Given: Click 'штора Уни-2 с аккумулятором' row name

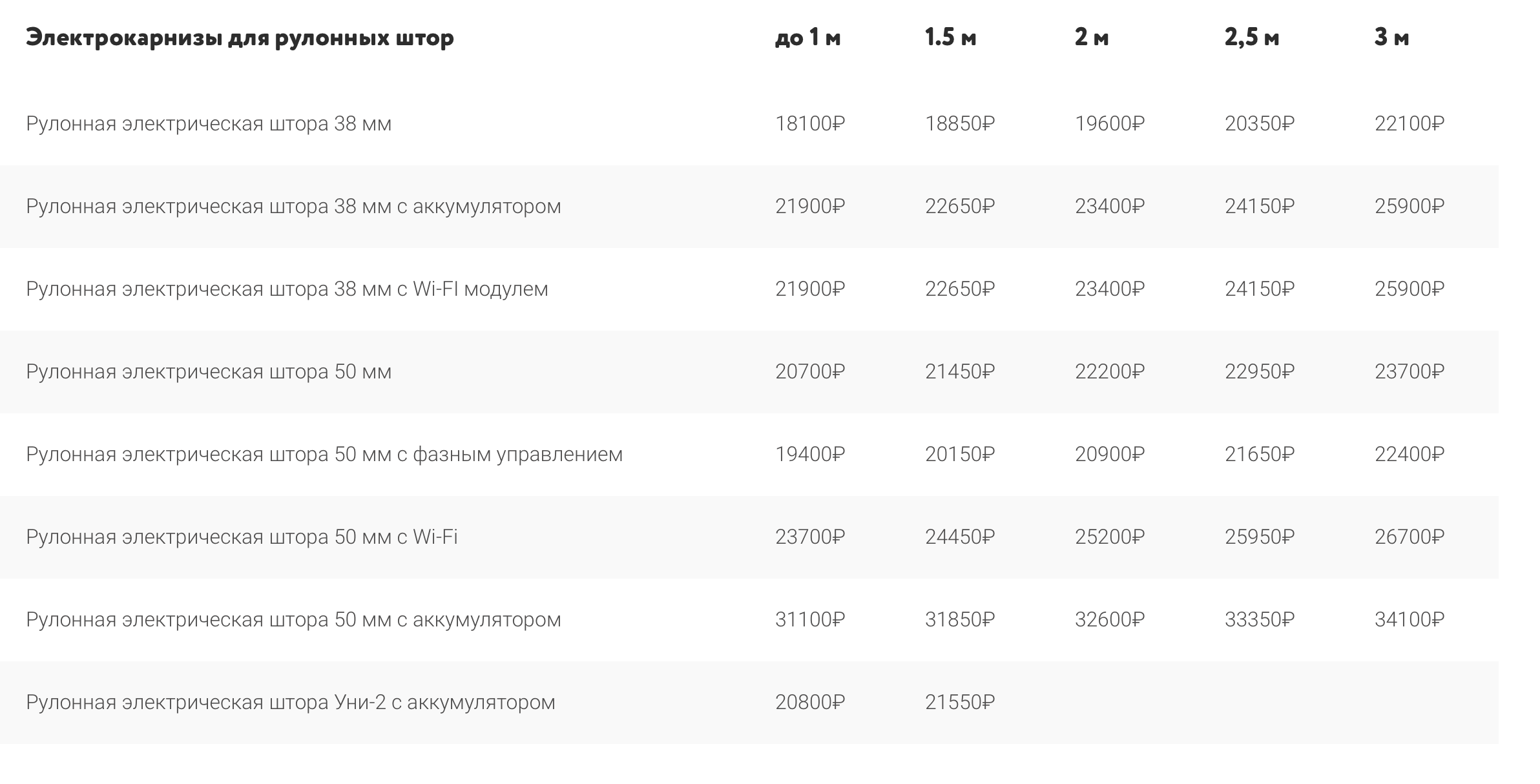Looking at the screenshot, I should [291, 703].
